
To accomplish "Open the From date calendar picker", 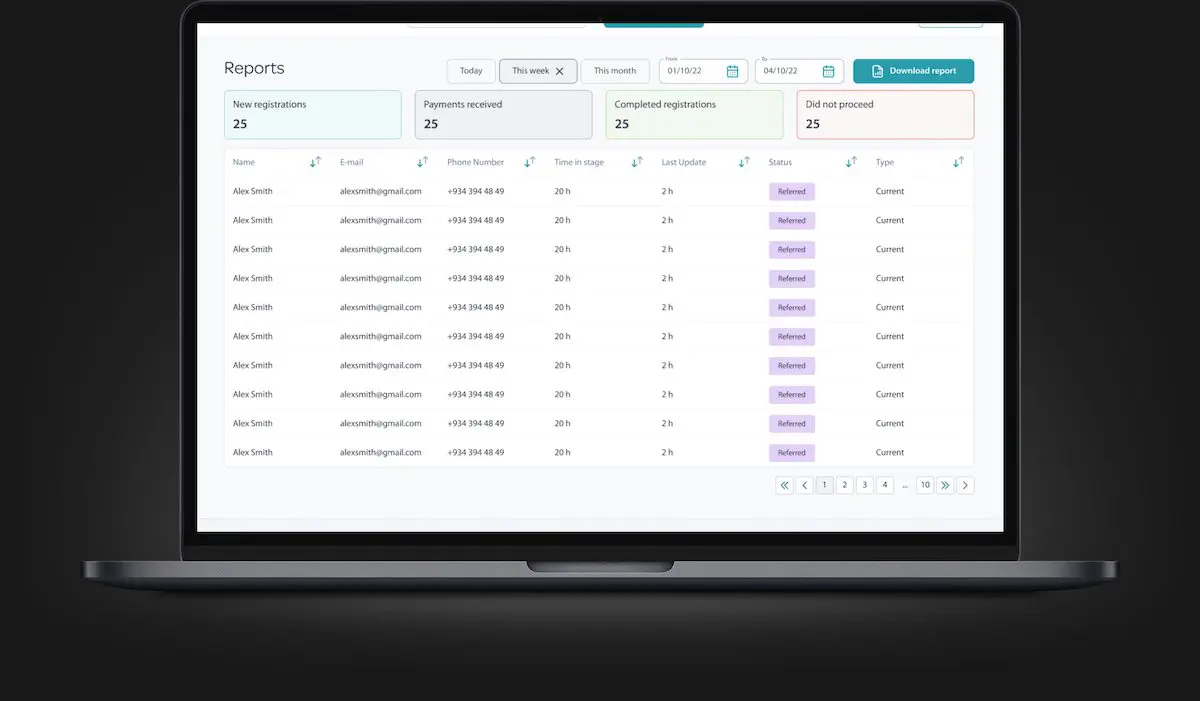I will 732,71.
